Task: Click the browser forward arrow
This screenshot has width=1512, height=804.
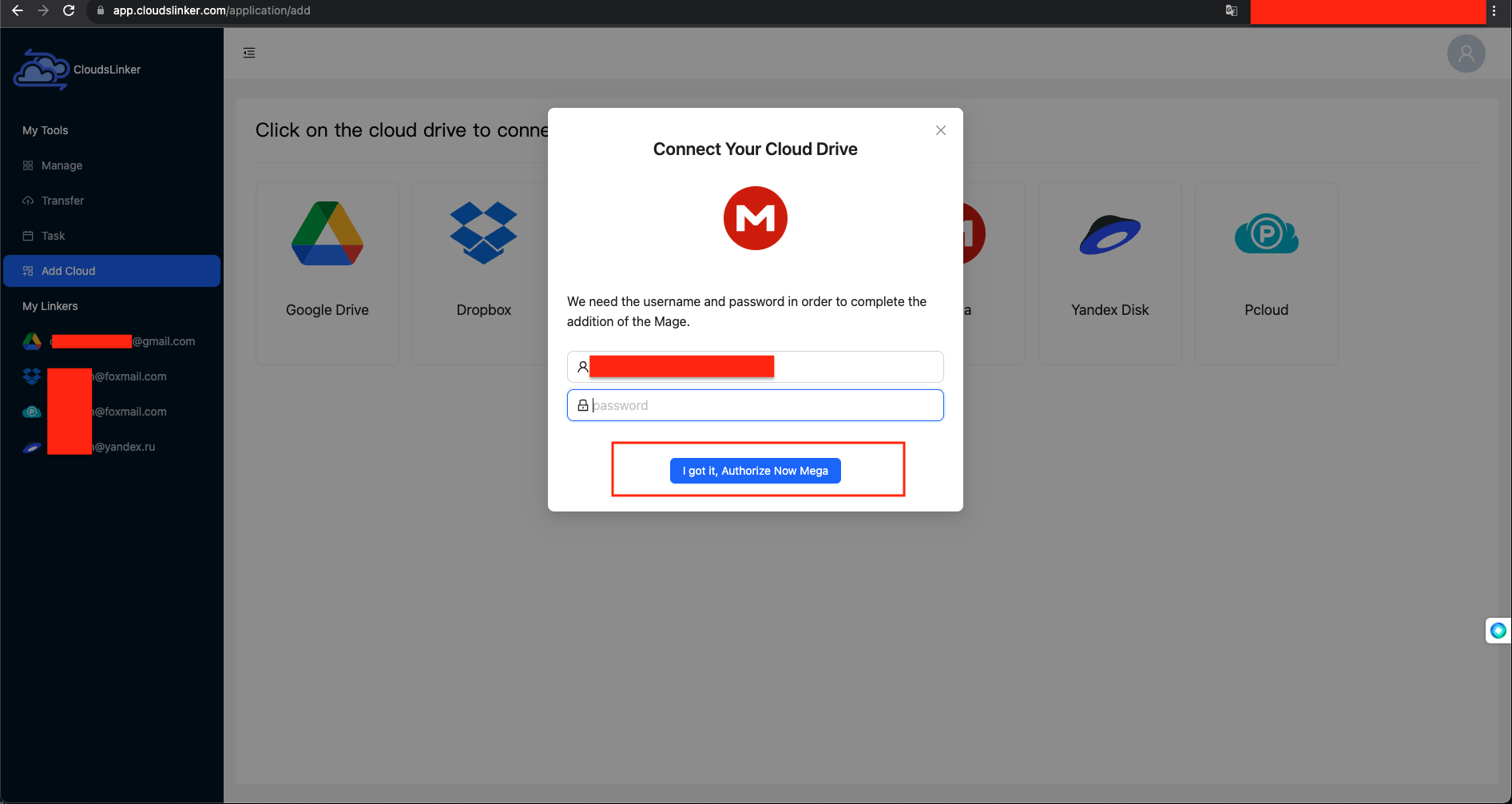Action: coord(43,10)
